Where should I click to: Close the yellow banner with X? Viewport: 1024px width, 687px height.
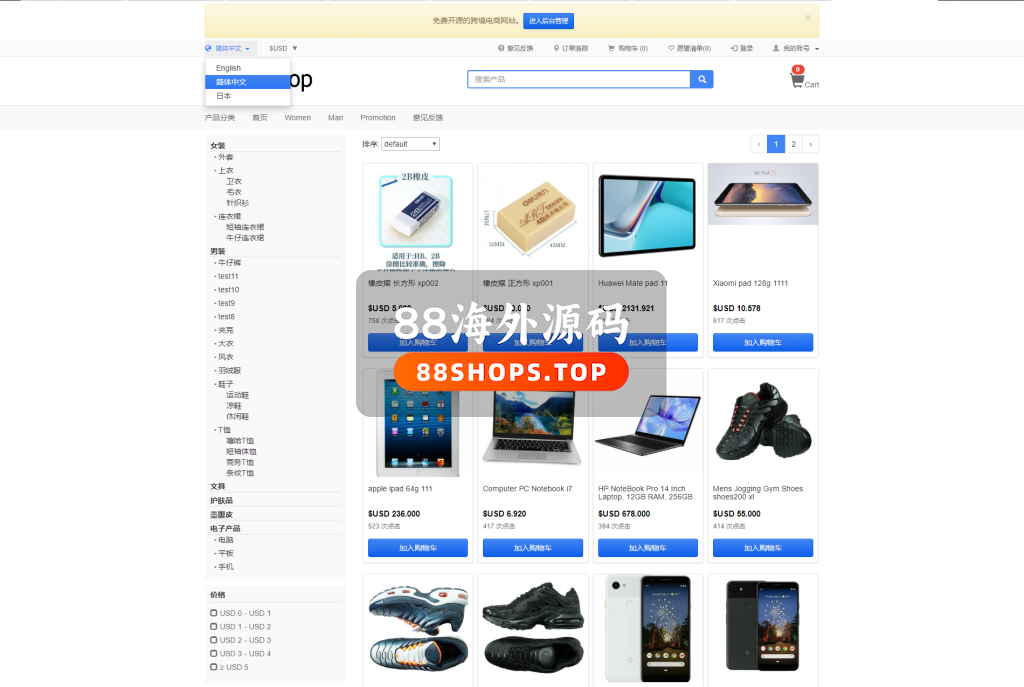tap(808, 18)
